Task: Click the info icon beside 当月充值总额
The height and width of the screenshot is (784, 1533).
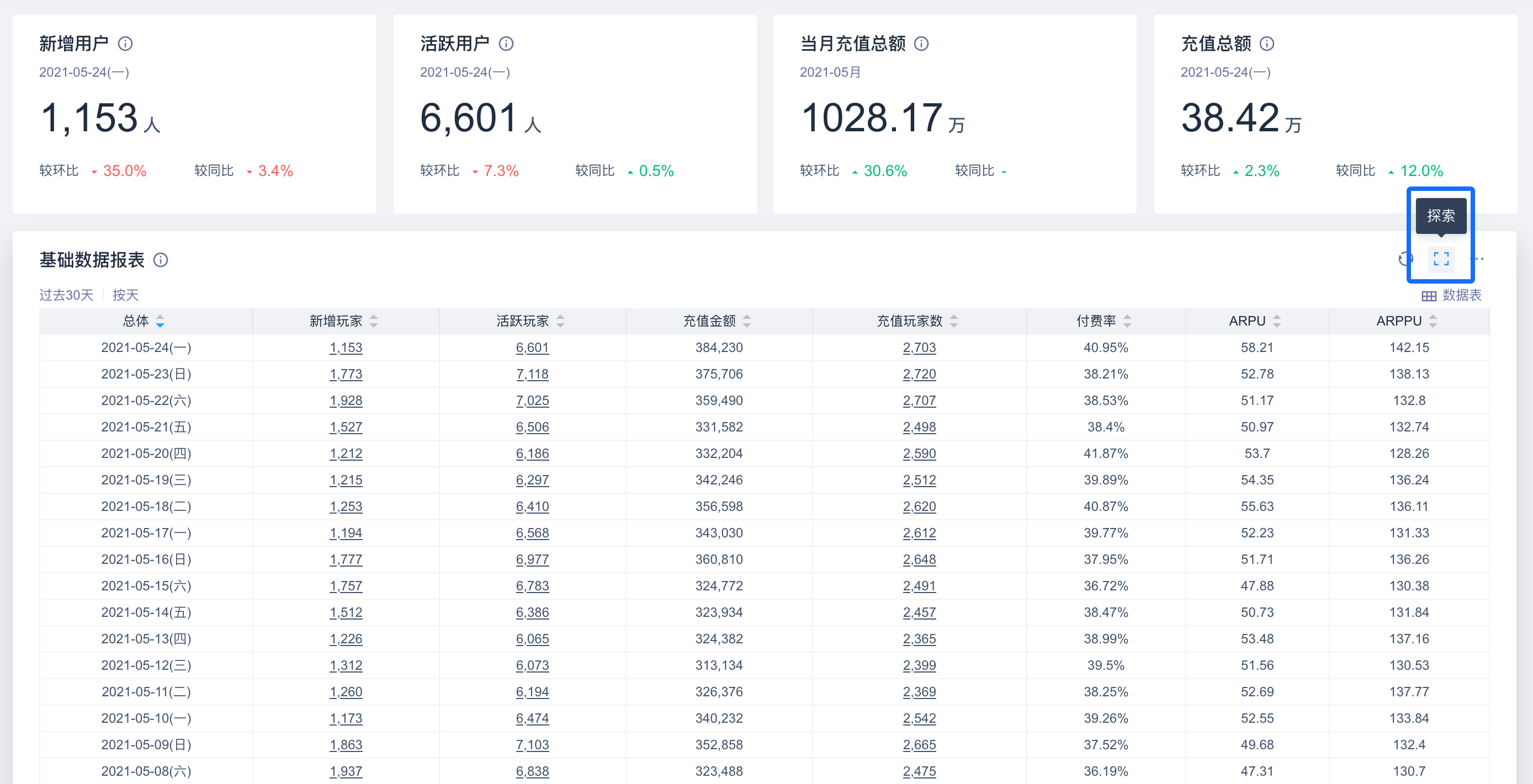Action: [x=921, y=44]
